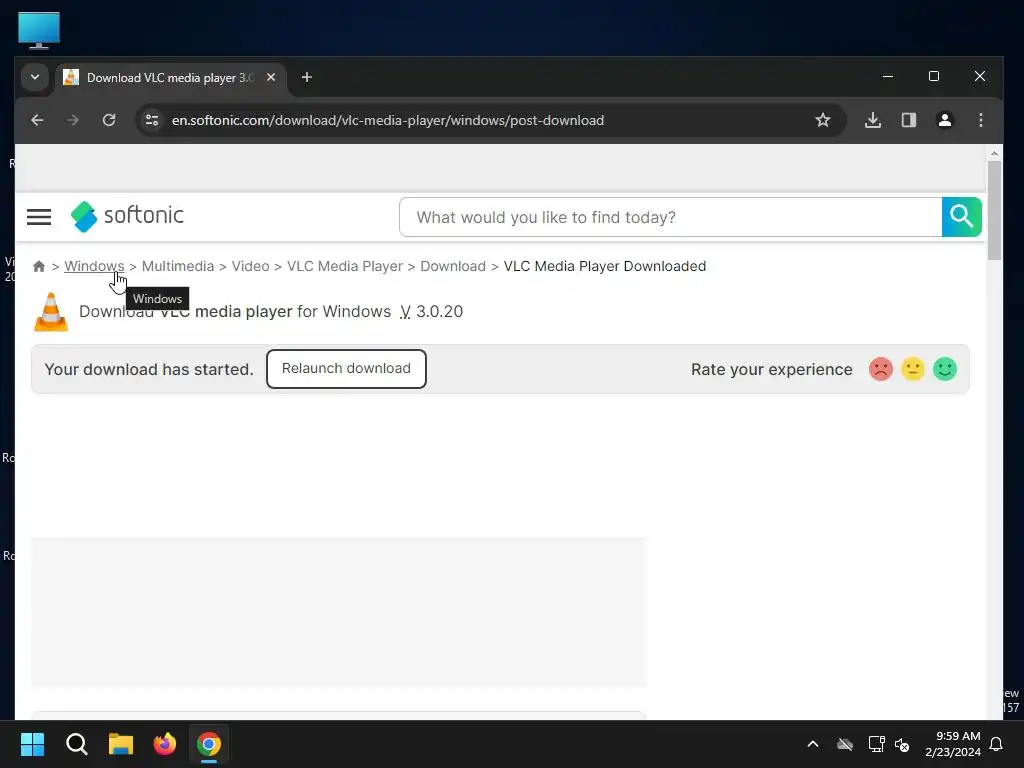
Task: Rate experience with yellow neutral face
Action: pos(912,369)
